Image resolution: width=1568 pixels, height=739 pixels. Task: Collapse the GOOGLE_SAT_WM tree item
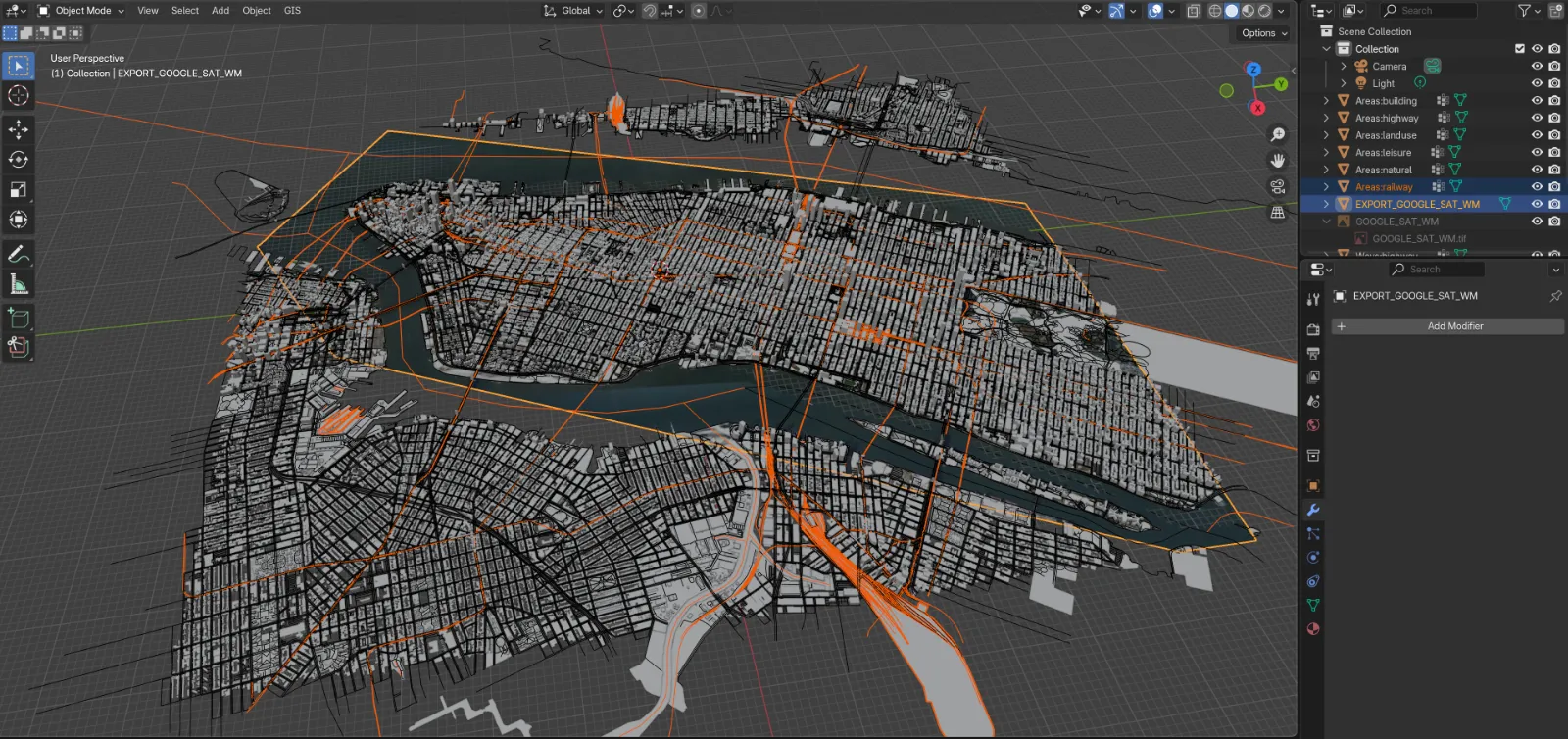1326,221
